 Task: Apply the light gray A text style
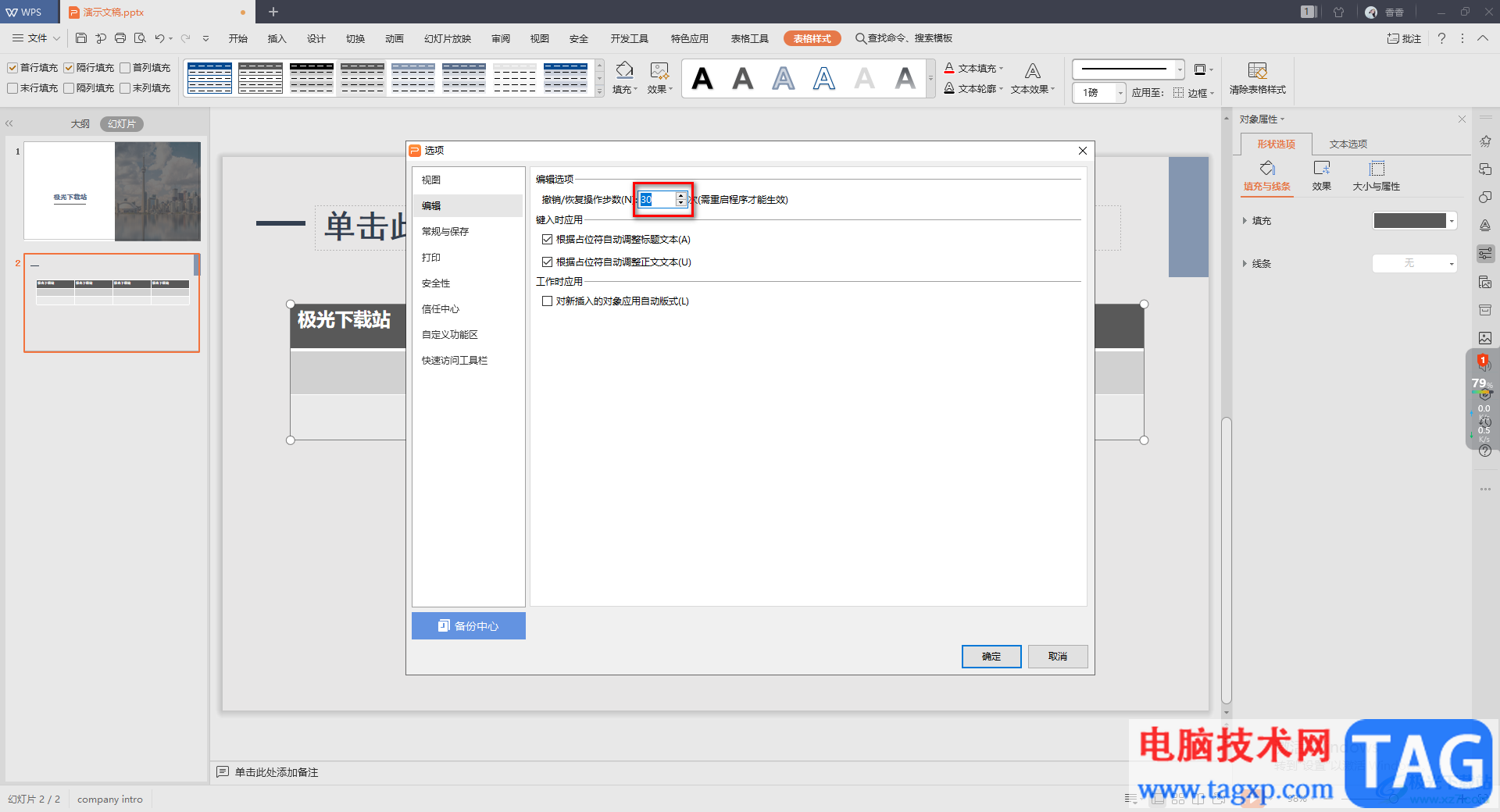click(x=865, y=78)
